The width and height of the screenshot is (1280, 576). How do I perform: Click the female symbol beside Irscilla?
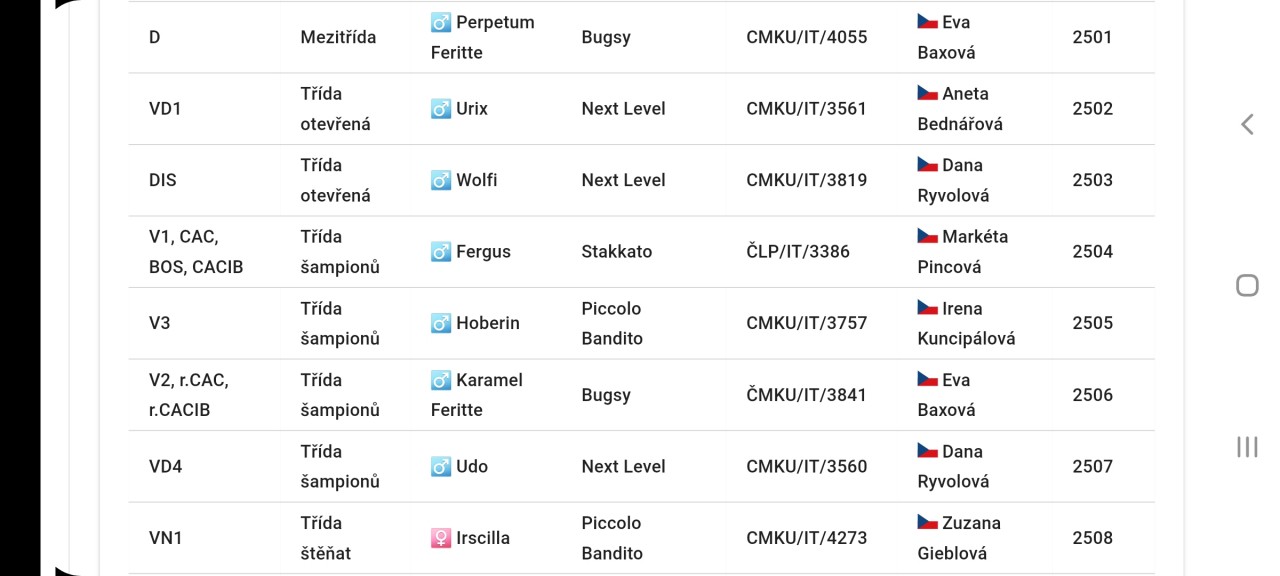(441, 538)
